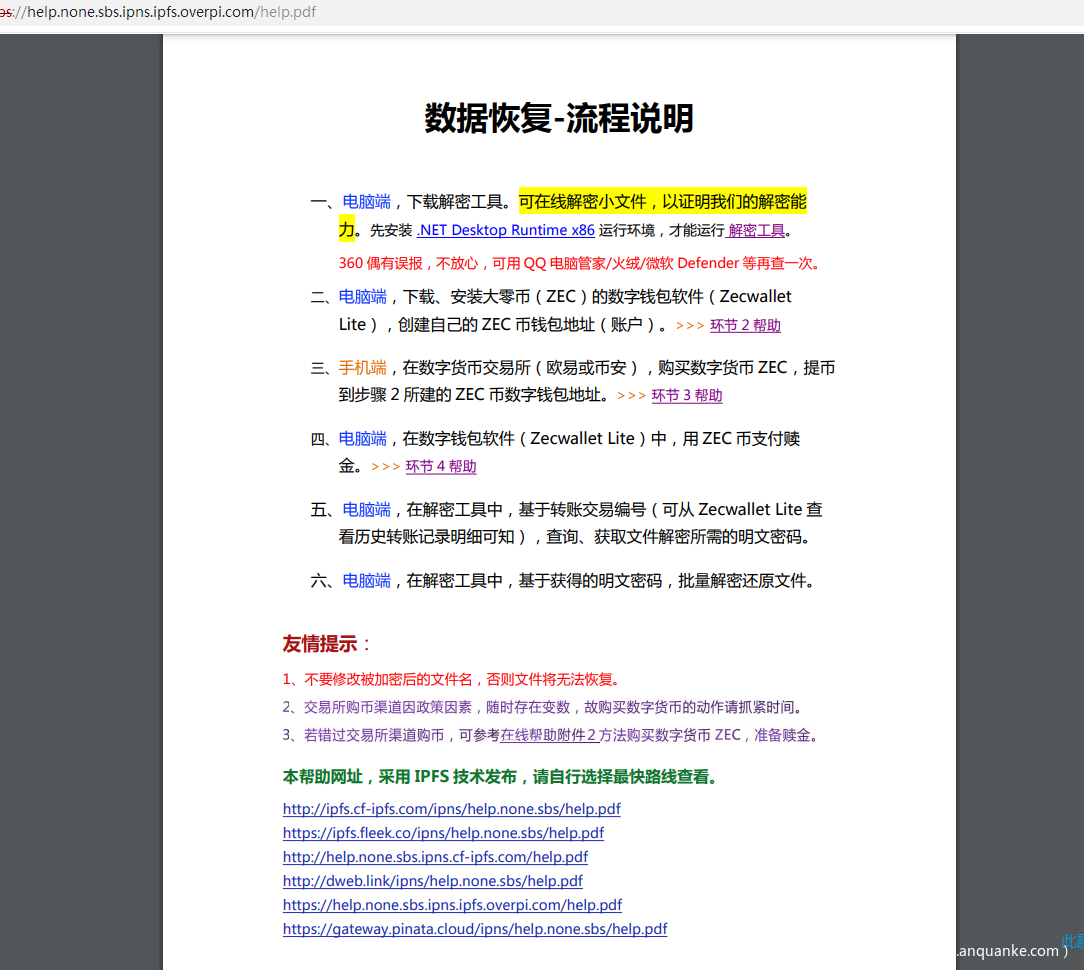This screenshot has height=970, width=1084.
Task: Open the 环节 2 帮助 link
Action: pyautogui.click(x=745, y=326)
